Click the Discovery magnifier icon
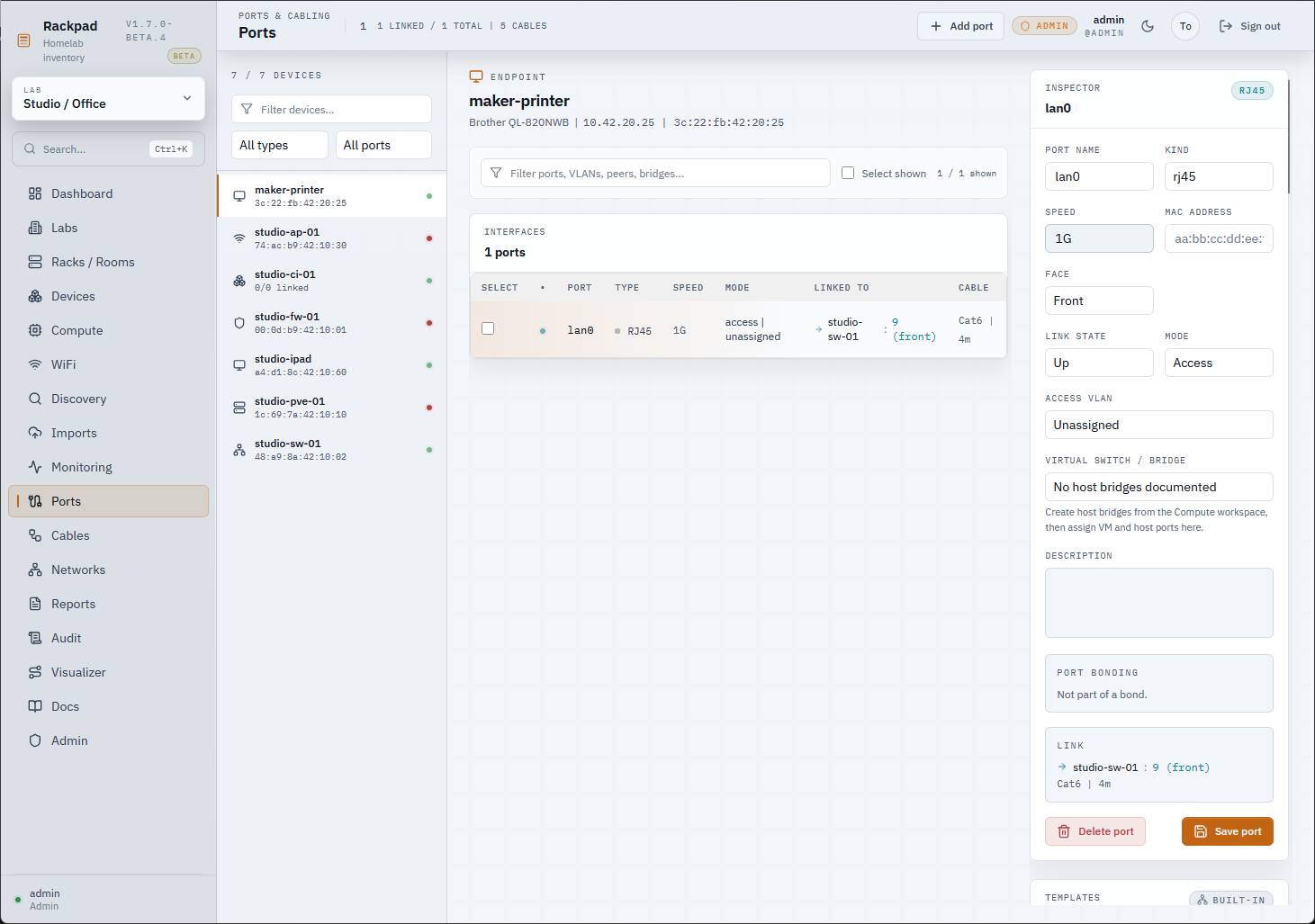 click(x=35, y=399)
